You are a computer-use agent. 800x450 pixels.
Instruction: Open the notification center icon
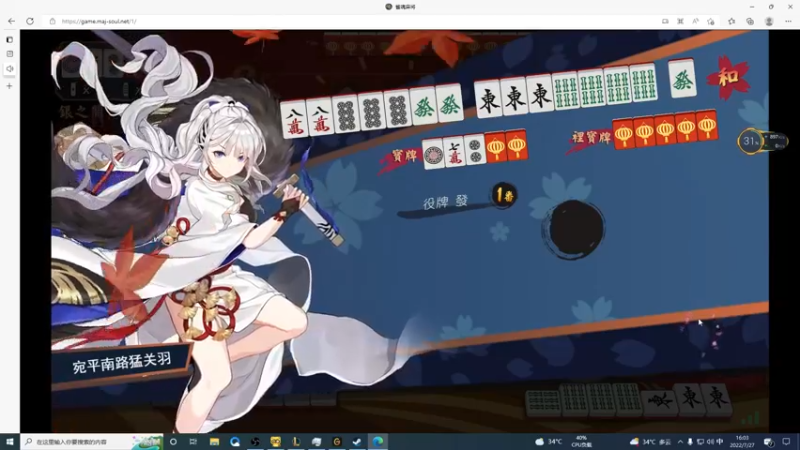tap(786, 442)
